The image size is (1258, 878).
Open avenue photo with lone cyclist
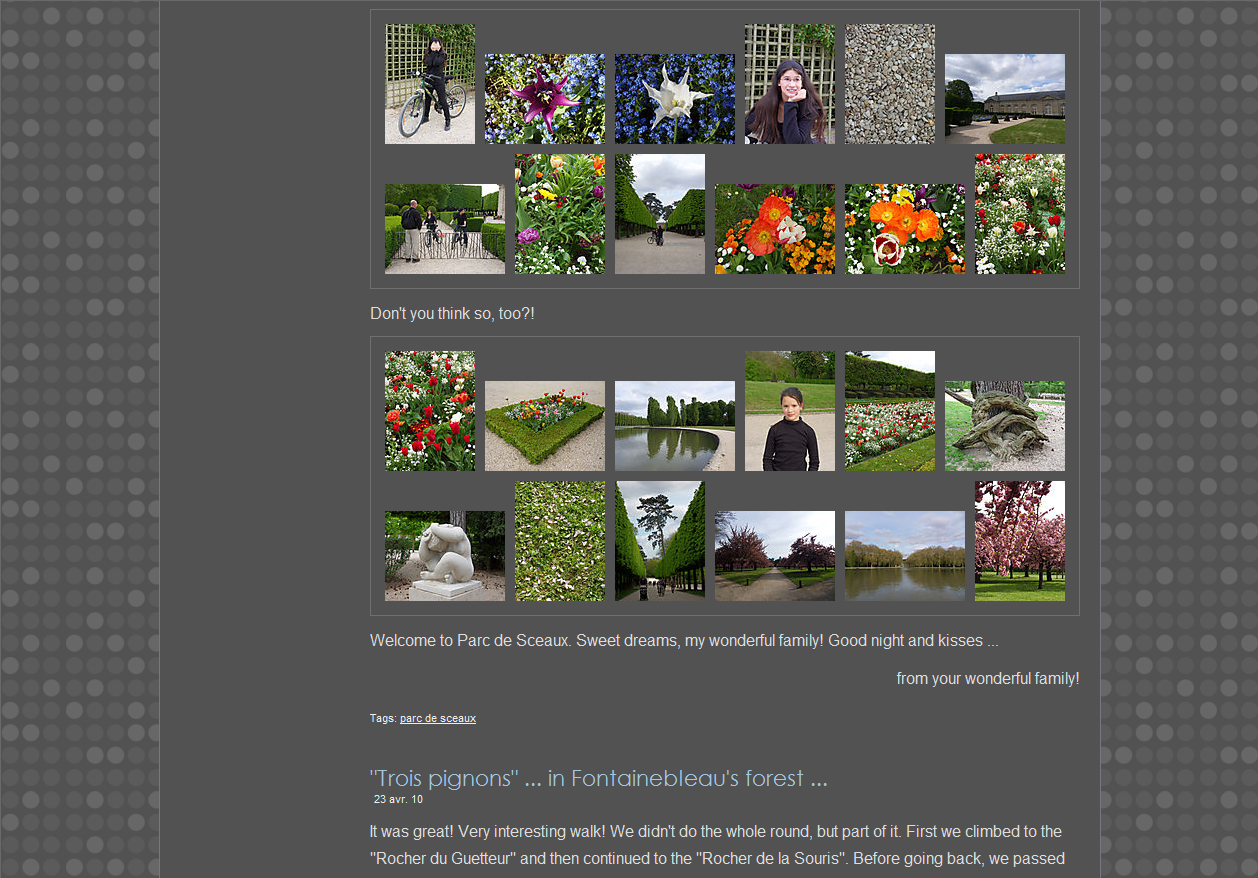660,214
